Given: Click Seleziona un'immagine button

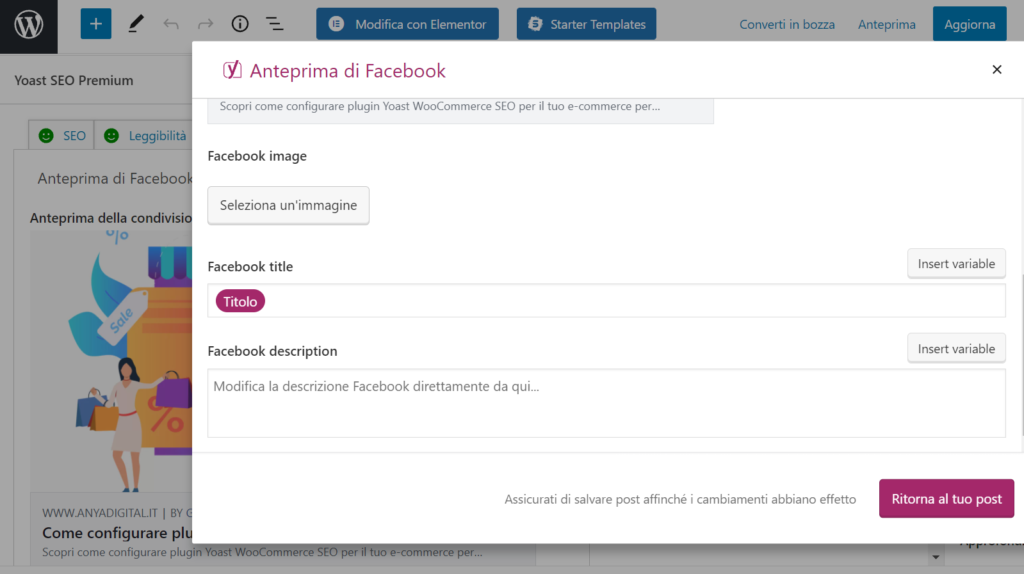Looking at the screenshot, I should click(288, 205).
